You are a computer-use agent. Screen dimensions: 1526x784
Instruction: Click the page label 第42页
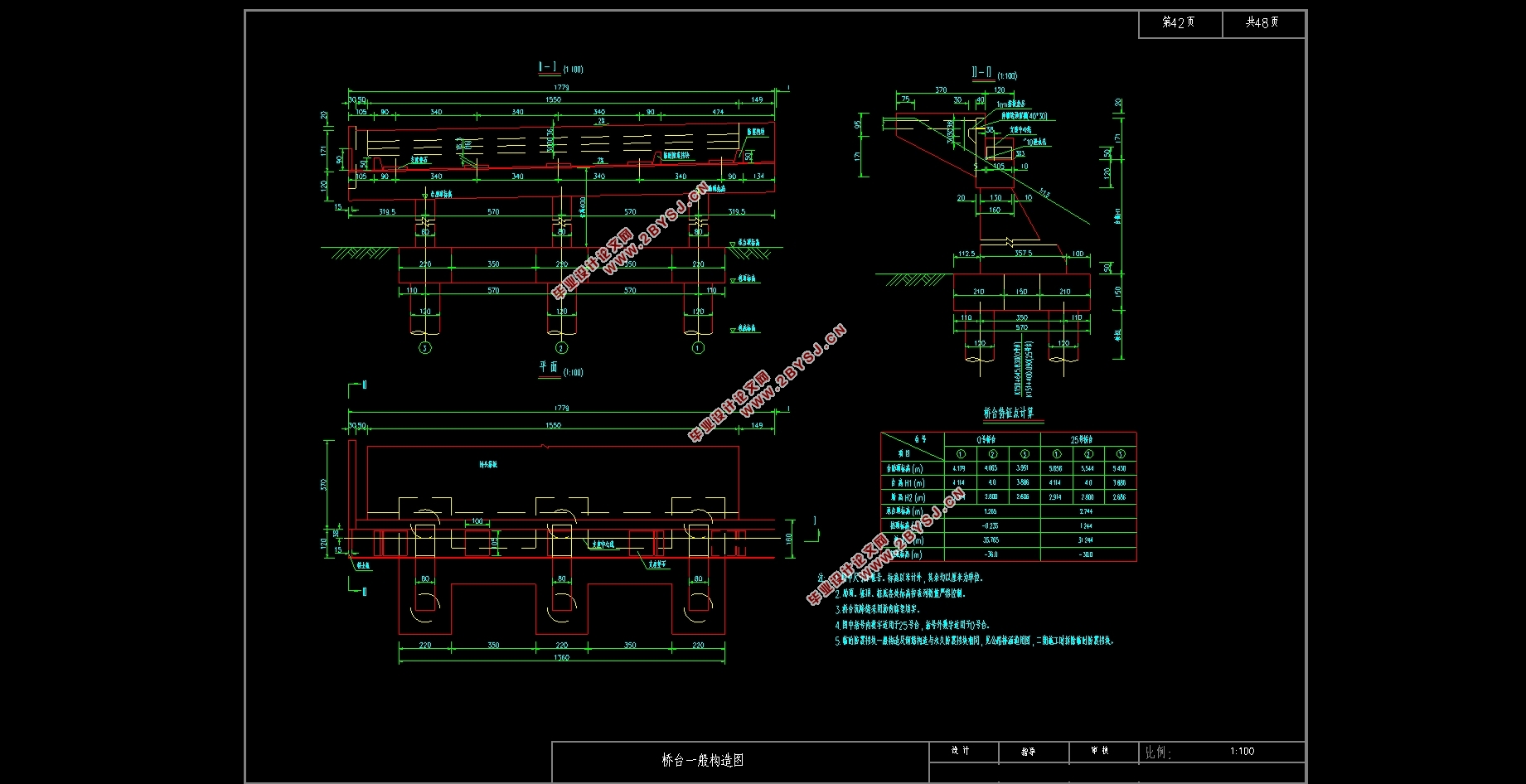tap(1178, 22)
